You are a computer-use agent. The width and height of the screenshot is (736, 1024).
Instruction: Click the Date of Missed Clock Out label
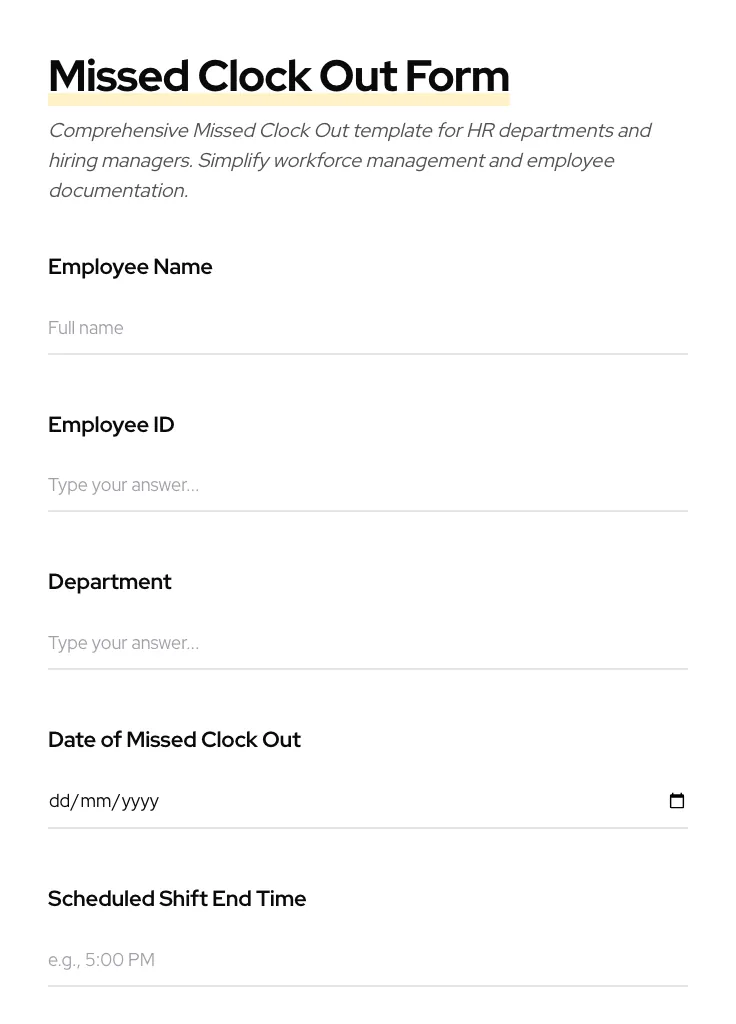(174, 740)
